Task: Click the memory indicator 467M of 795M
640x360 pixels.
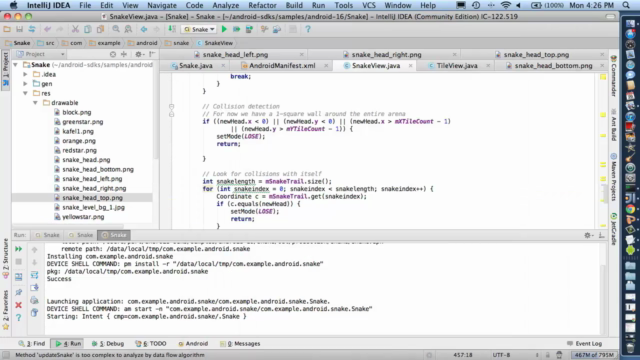Action: tap(594, 355)
